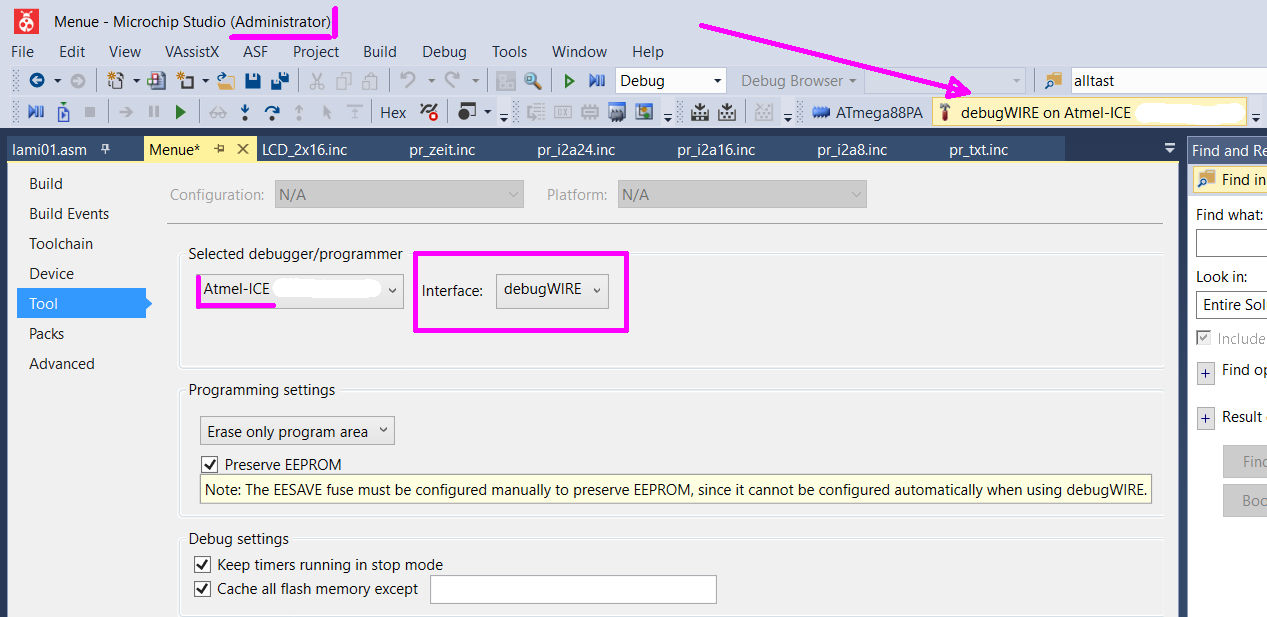Toggle the Preserve EEPROM checkbox
The height and width of the screenshot is (617, 1267).
point(210,464)
